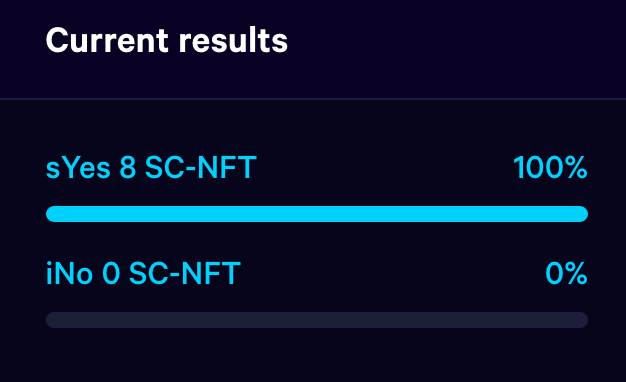626x382 pixels.
Task: Click the divider line under Current results
Action: point(313,99)
